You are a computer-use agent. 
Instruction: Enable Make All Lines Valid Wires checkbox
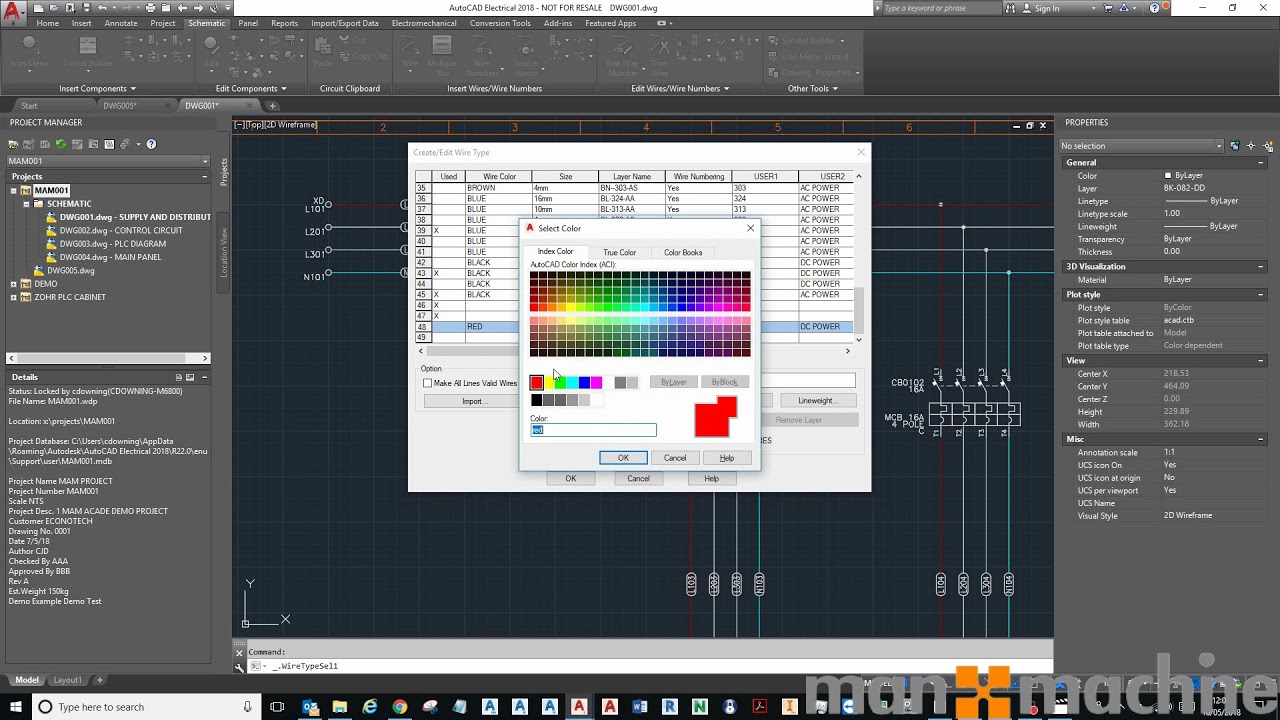click(x=428, y=383)
